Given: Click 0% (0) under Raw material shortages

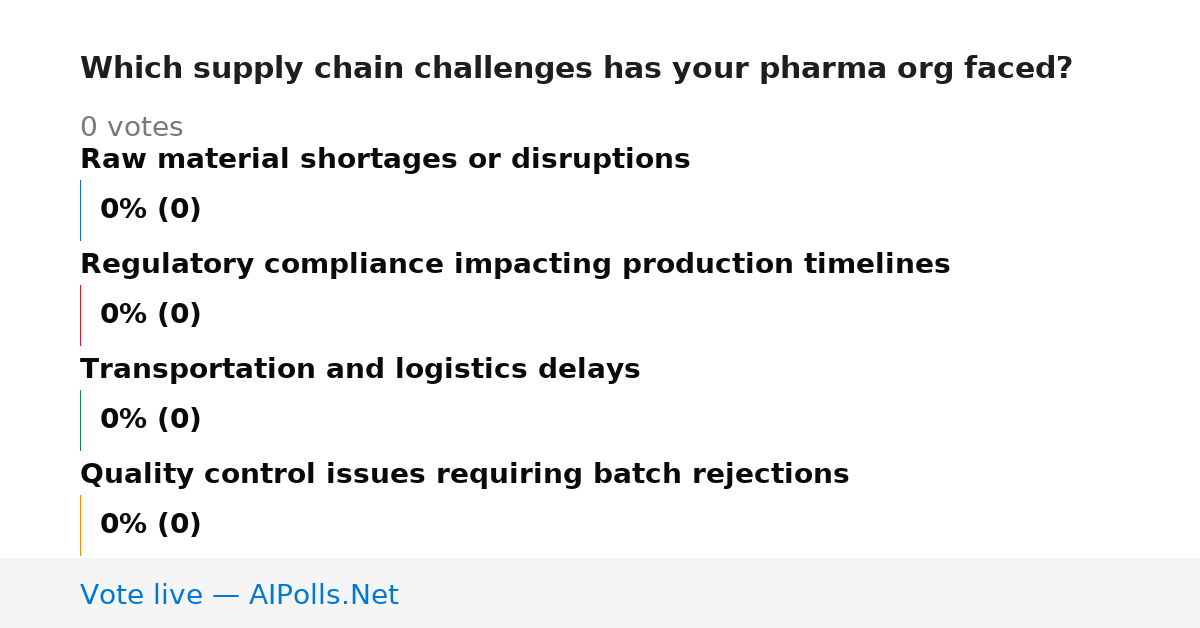Looking at the screenshot, I should point(151,210).
